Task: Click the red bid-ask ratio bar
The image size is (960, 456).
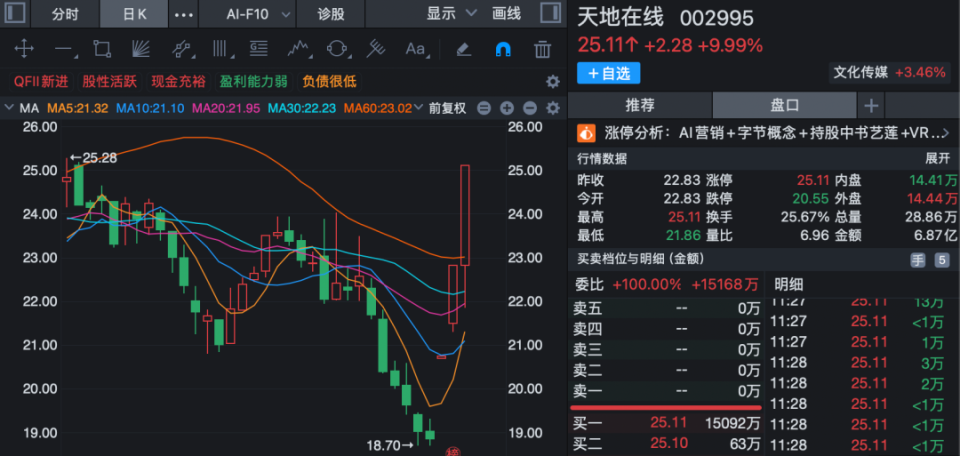Action: pos(666,408)
